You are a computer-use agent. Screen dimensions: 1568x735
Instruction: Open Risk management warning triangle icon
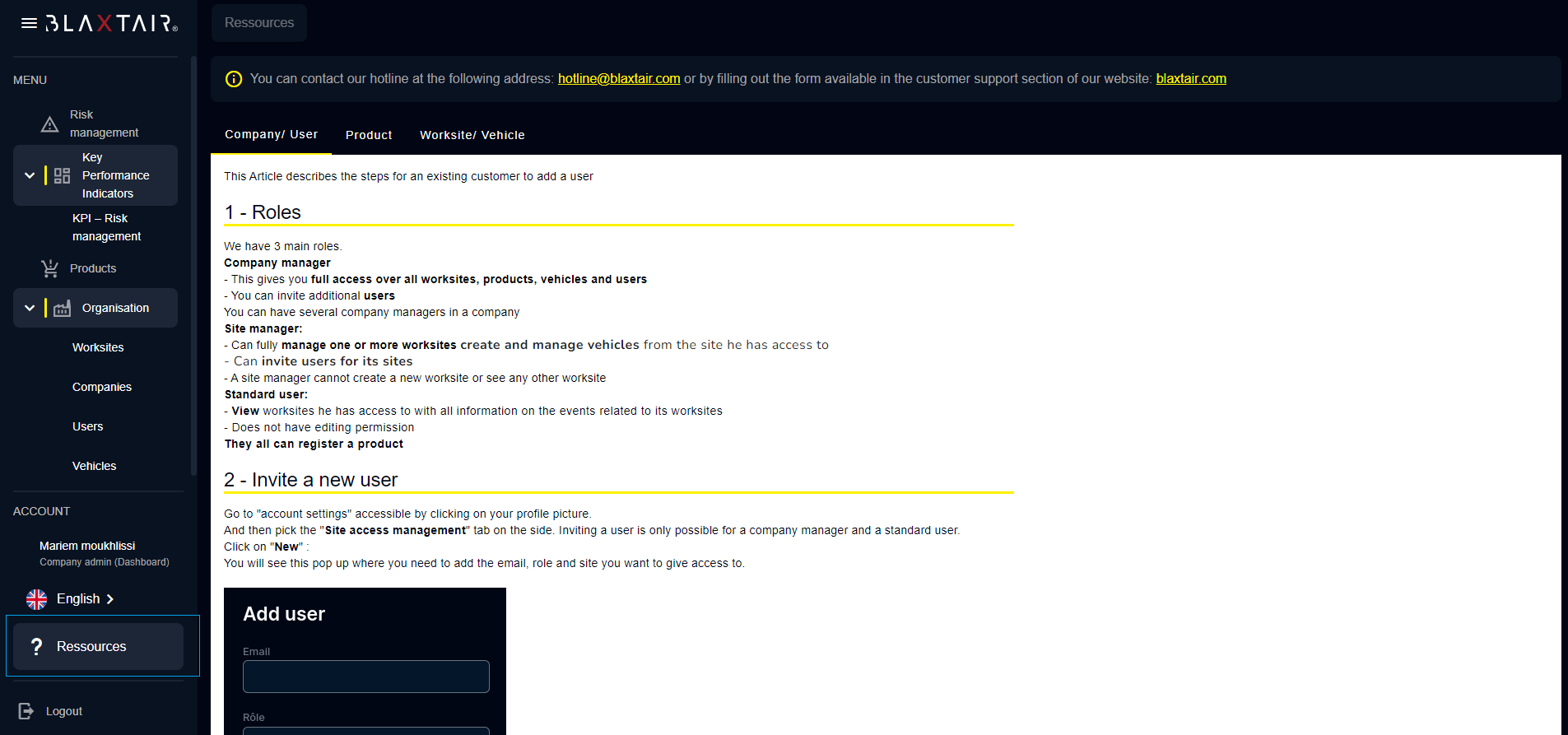pyautogui.click(x=49, y=124)
